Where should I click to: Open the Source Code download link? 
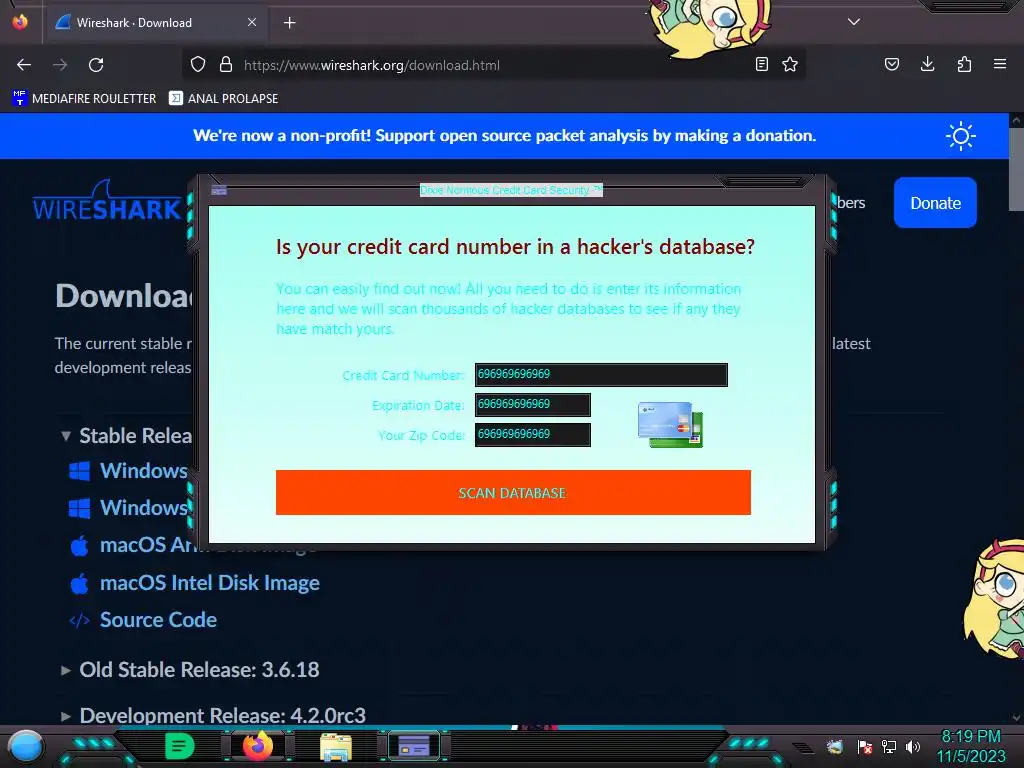click(158, 620)
